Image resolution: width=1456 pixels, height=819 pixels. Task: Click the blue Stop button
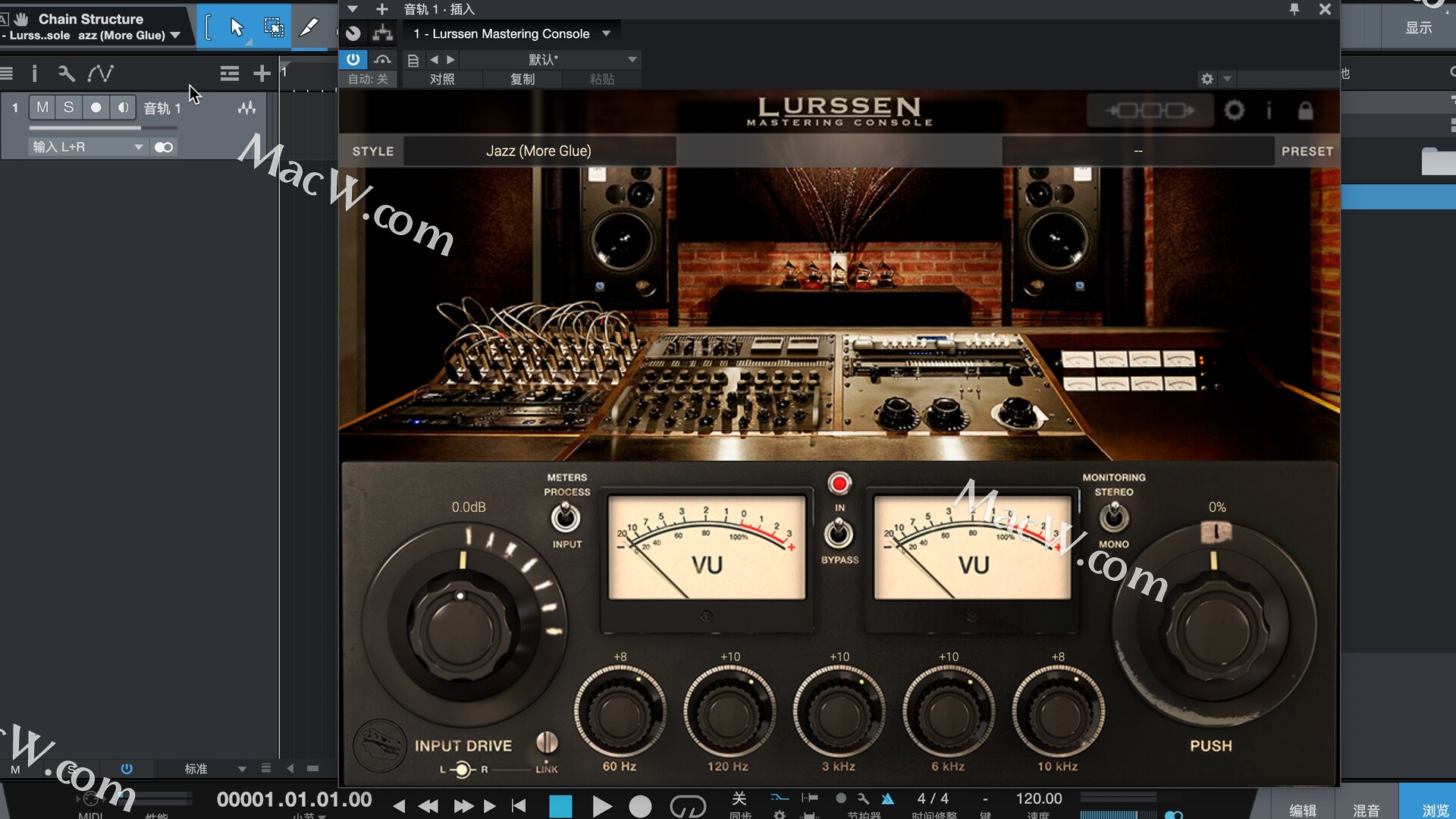click(x=560, y=805)
